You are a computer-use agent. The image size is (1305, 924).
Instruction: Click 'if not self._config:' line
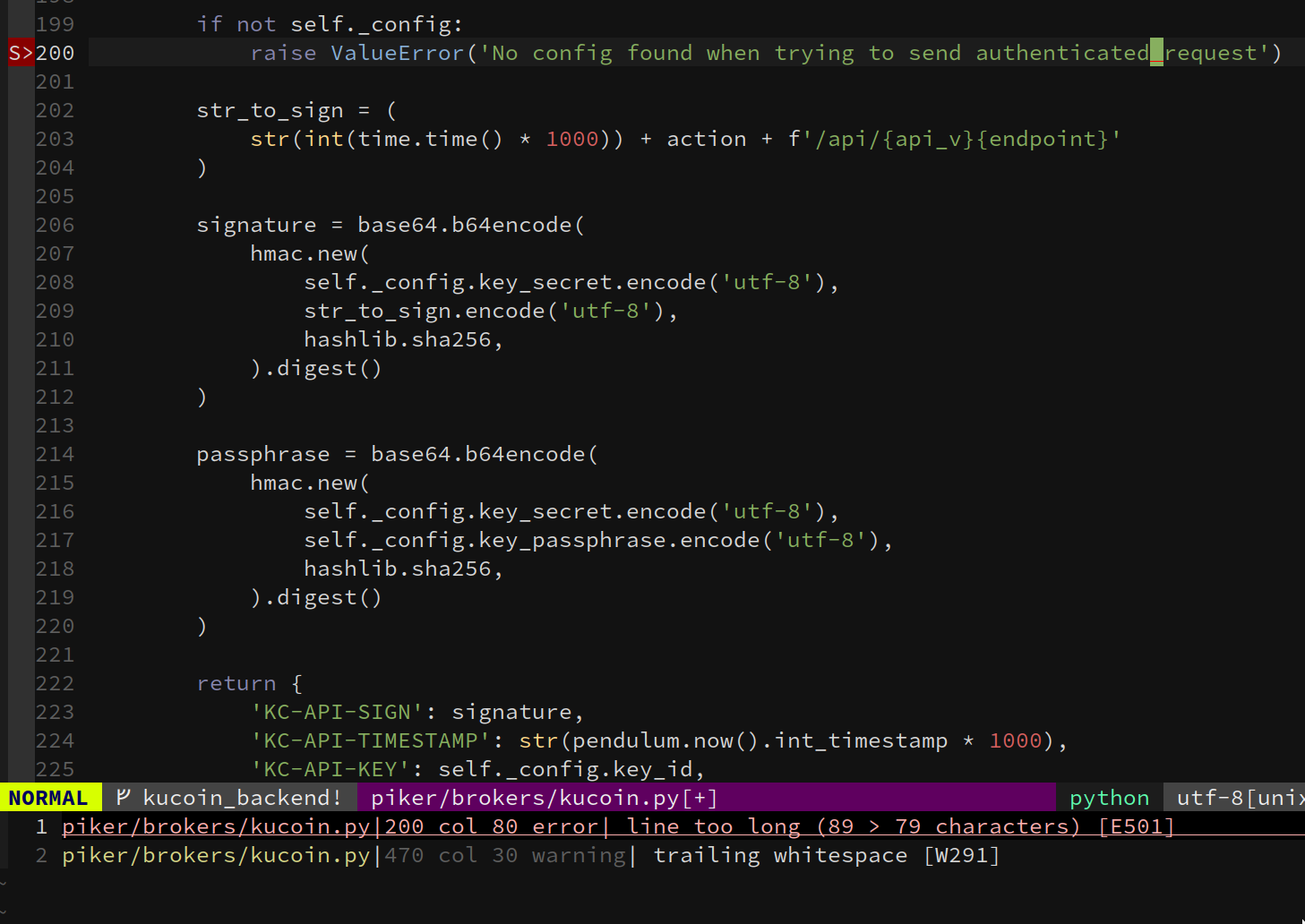click(x=330, y=24)
